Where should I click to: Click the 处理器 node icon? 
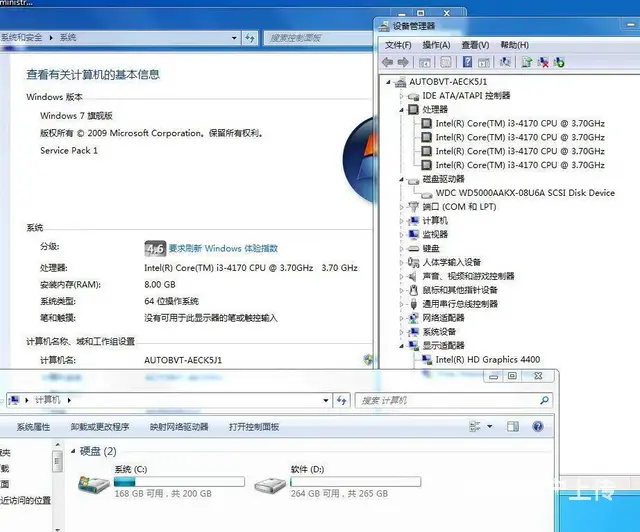click(x=413, y=109)
